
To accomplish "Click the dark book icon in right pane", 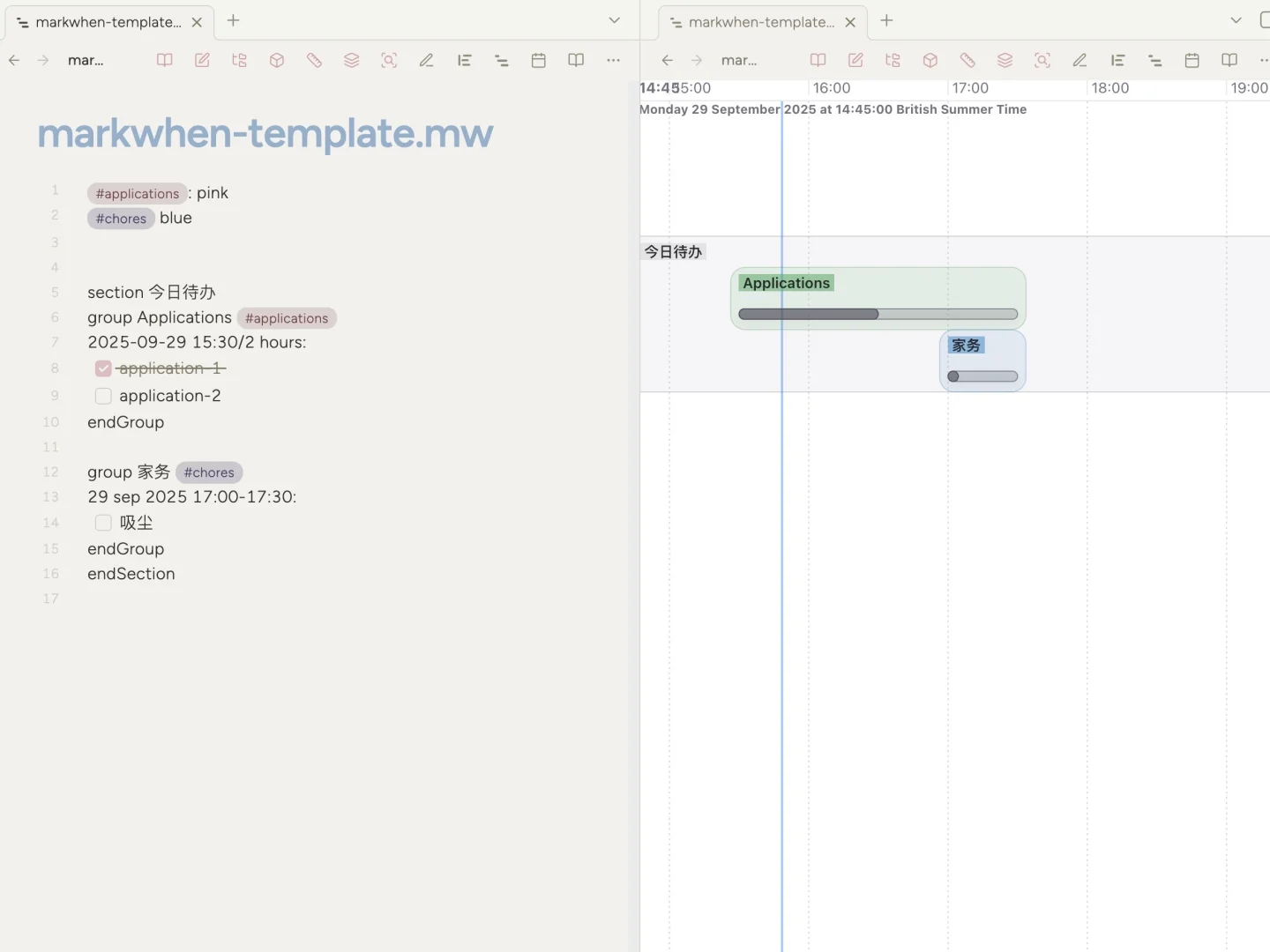I will pos(1229,60).
